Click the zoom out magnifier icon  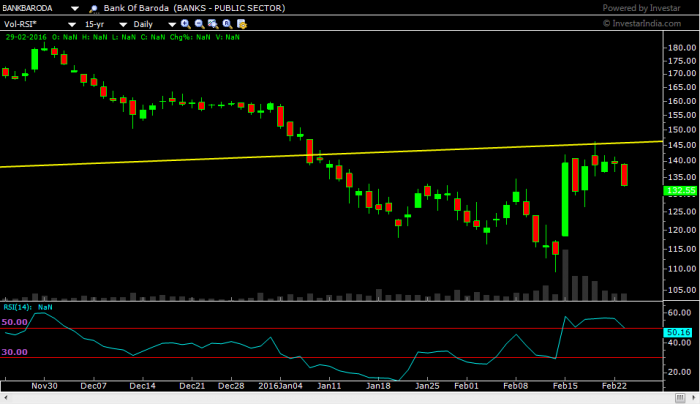pos(200,24)
